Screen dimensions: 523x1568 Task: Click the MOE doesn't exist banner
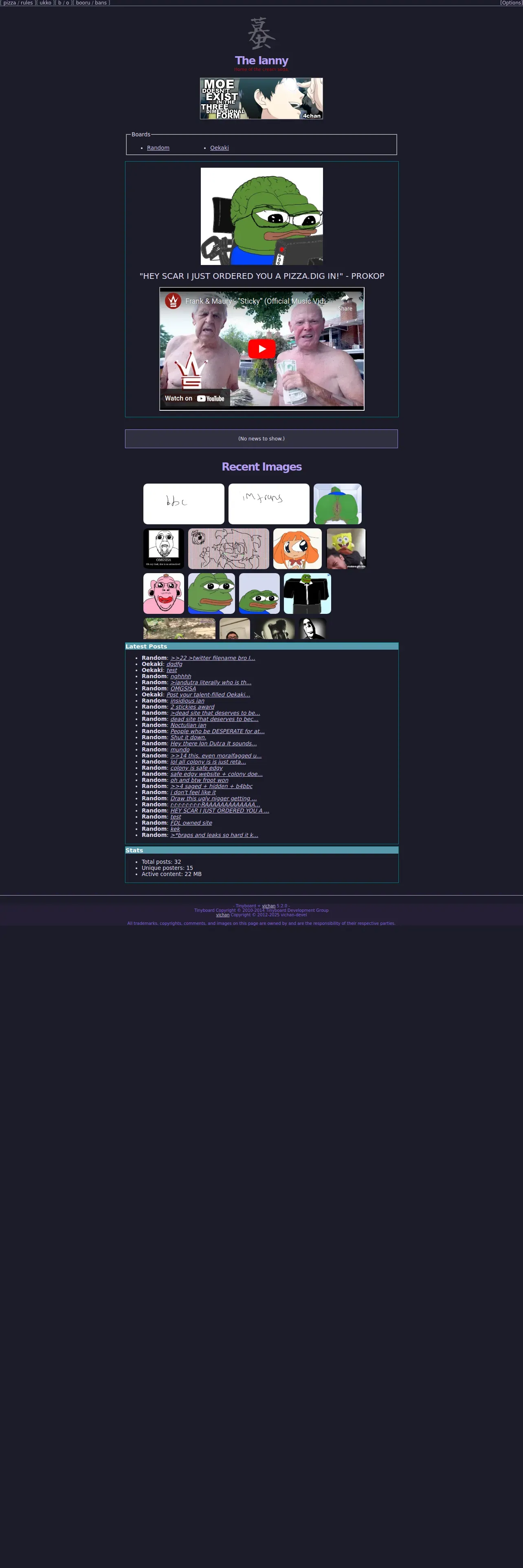pos(261,99)
